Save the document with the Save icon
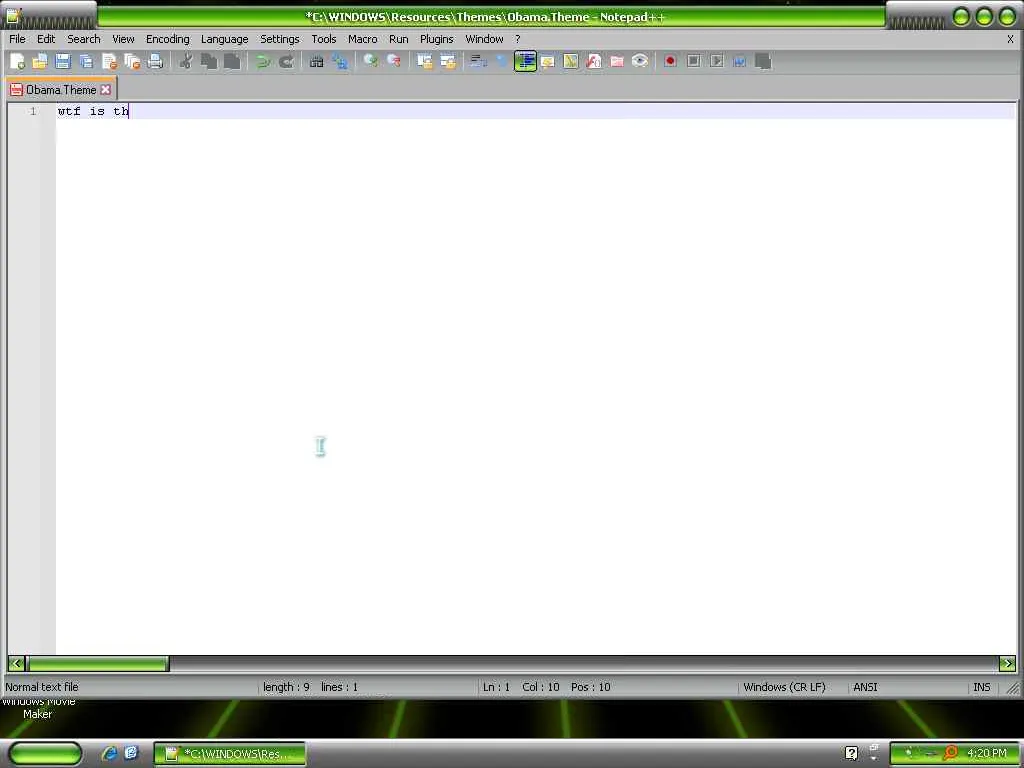 (x=63, y=61)
